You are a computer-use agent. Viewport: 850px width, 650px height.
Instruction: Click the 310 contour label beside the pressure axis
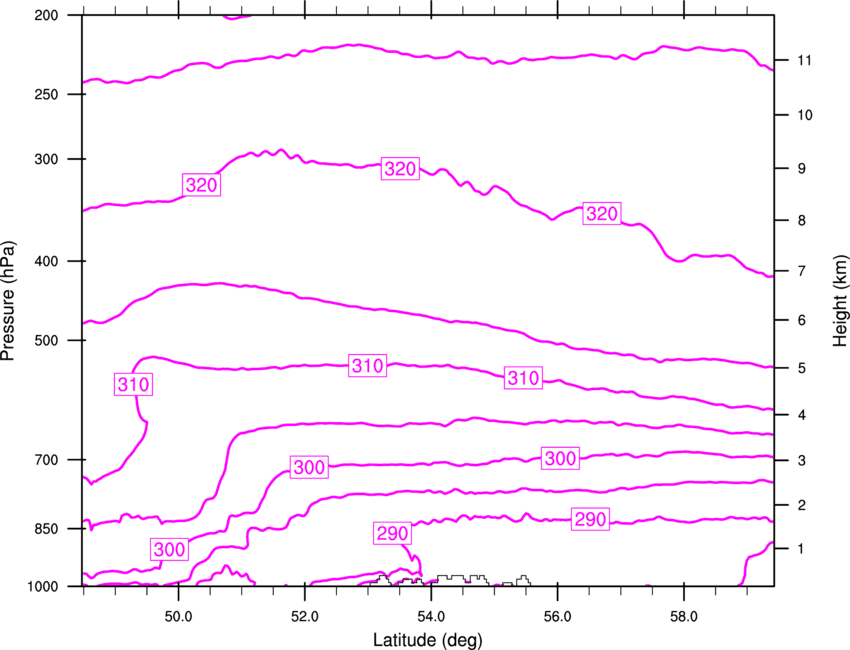click(x=133, y=384)
